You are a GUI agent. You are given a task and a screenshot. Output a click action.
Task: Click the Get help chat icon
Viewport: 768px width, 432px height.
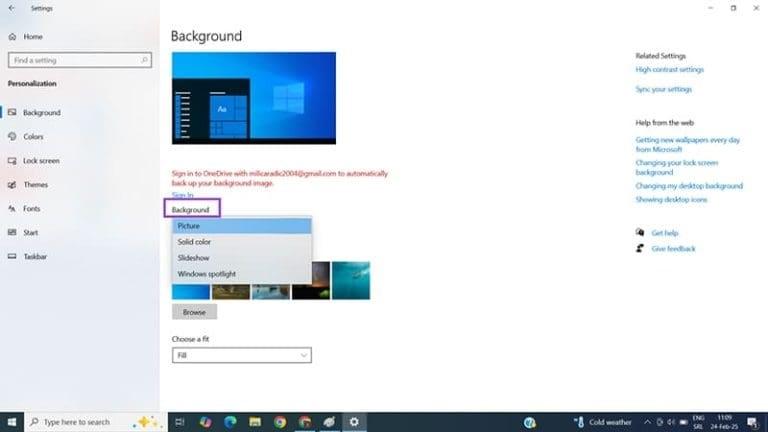point(640,232)
